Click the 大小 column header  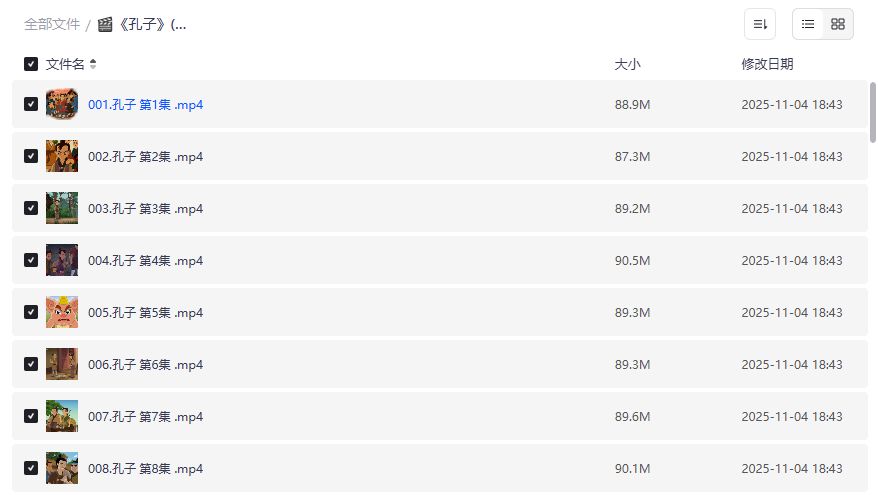pyautogui.click(x=627, y=64)
